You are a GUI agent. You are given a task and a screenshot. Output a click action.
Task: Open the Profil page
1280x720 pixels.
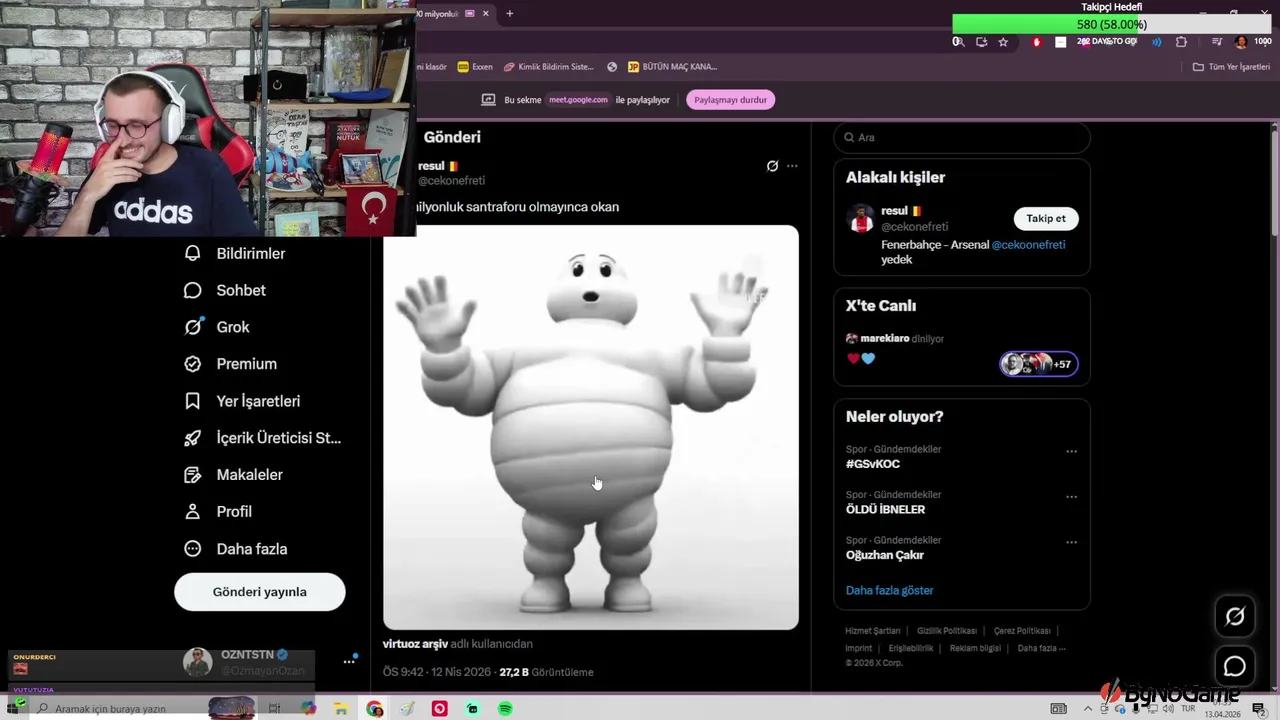click(218, 511)
